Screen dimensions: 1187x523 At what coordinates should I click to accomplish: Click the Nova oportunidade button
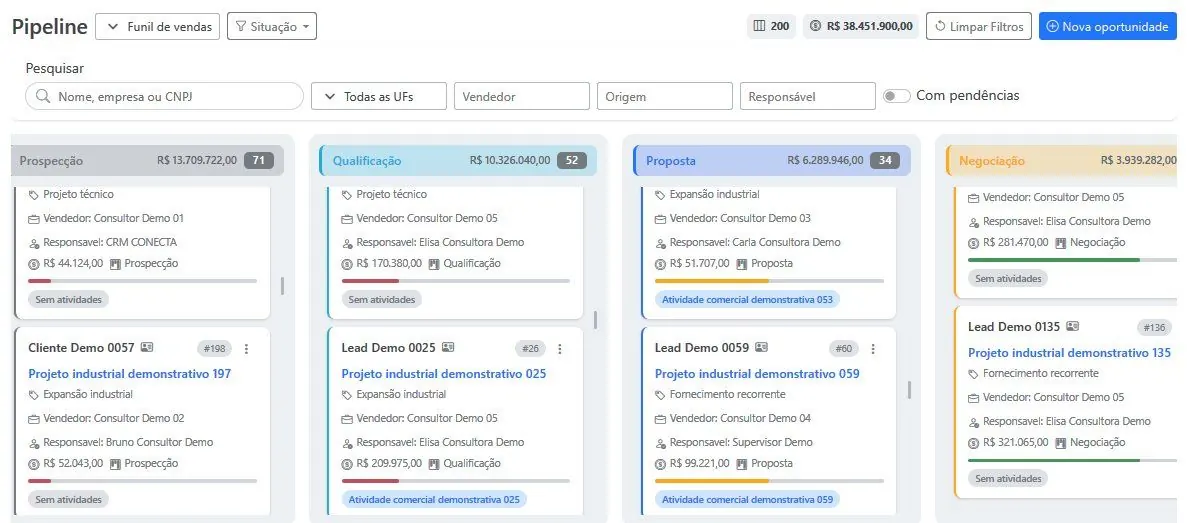pyautogui.click(x=1108, y=26)
